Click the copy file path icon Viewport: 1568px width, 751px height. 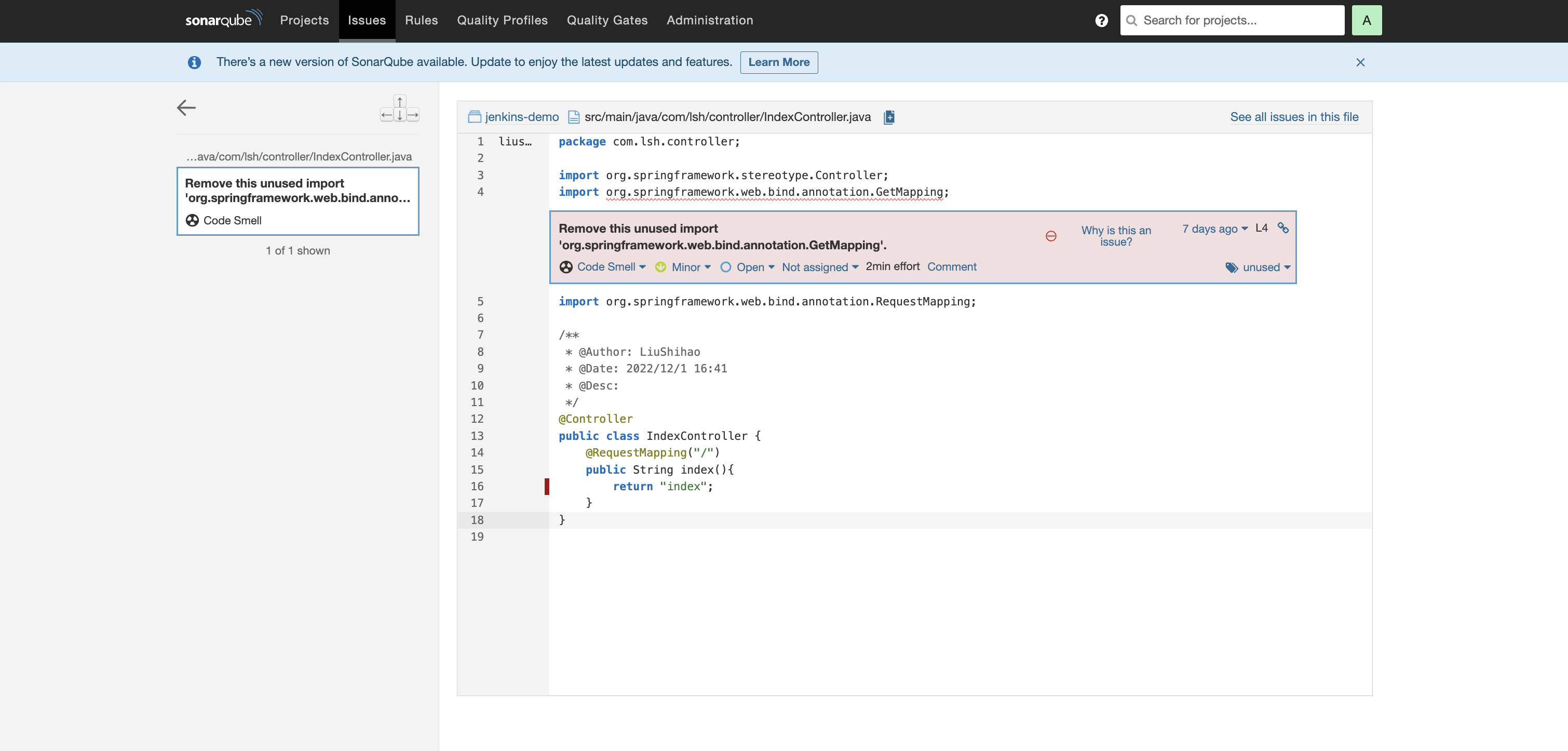click(889, 117)
